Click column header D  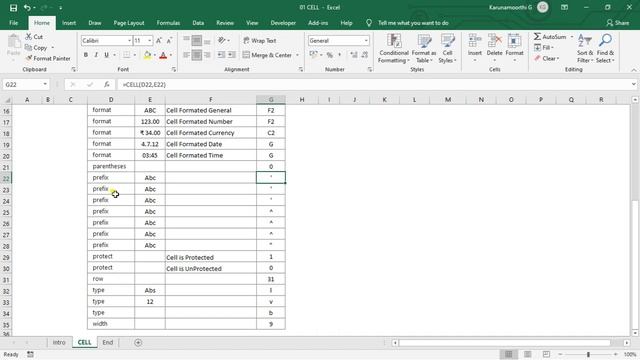111,100
